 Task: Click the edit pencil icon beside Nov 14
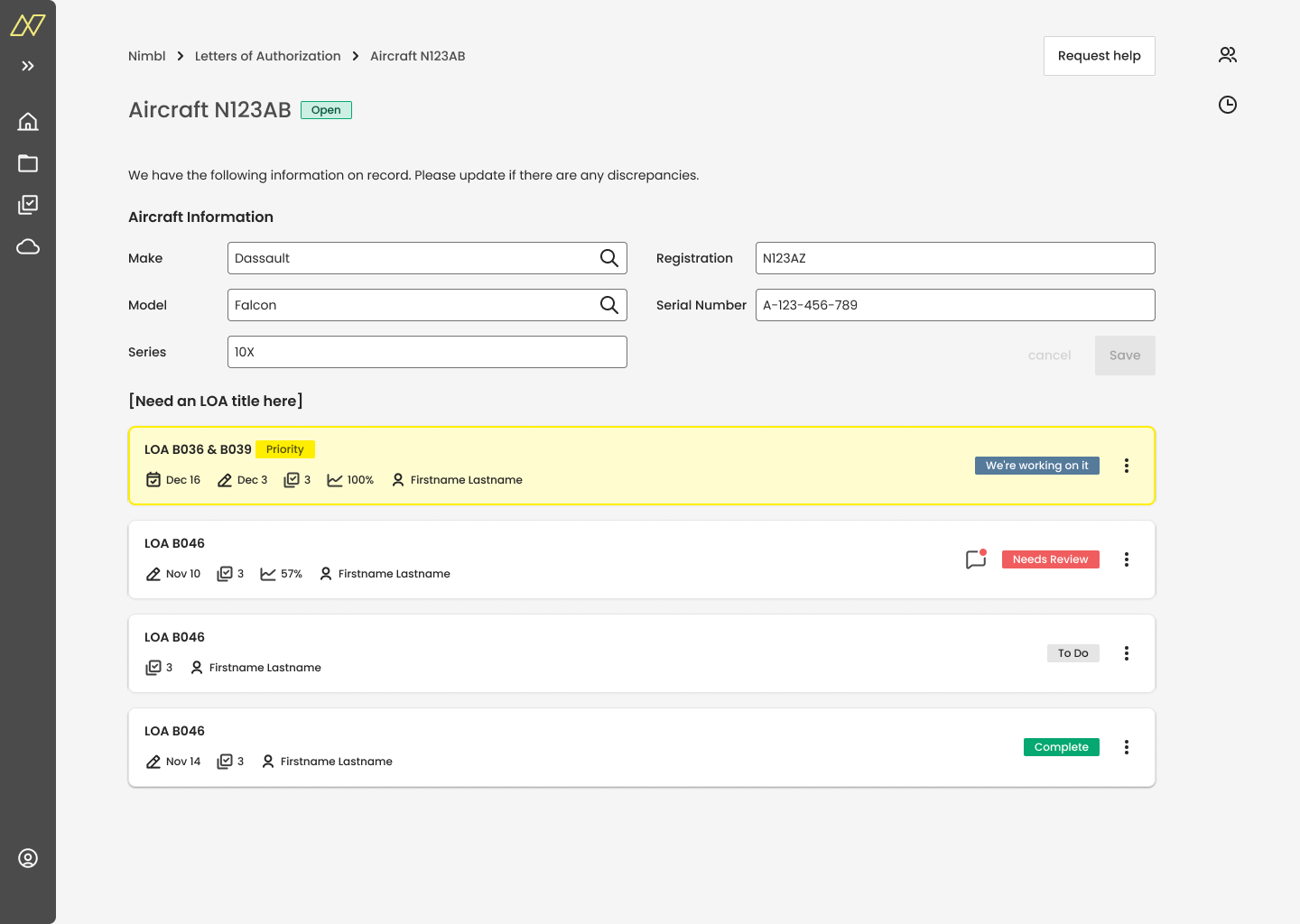pos(153,762)
